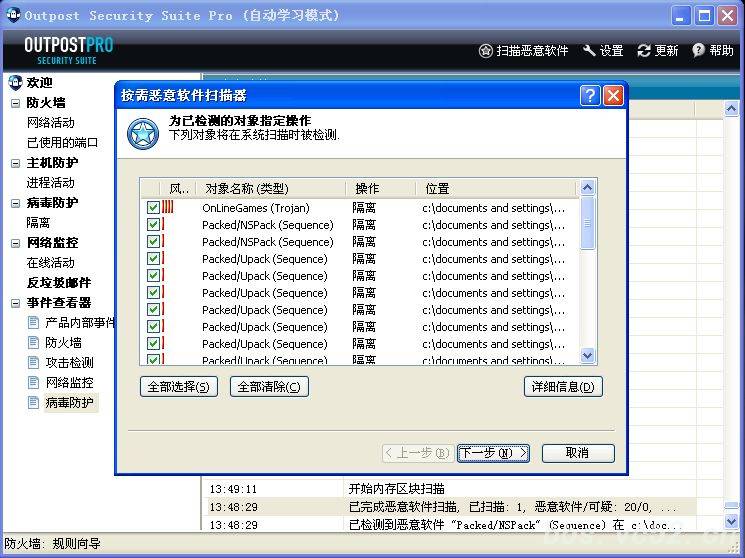Viewport: 745px width, 558px height.
Task: Select 在线活动 in the sidebar
Action: coord(51,262)
